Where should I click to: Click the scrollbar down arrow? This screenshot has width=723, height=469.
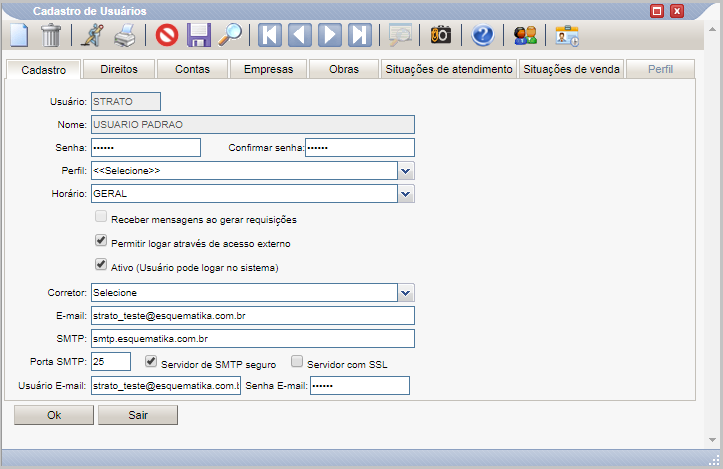point(712,440)
